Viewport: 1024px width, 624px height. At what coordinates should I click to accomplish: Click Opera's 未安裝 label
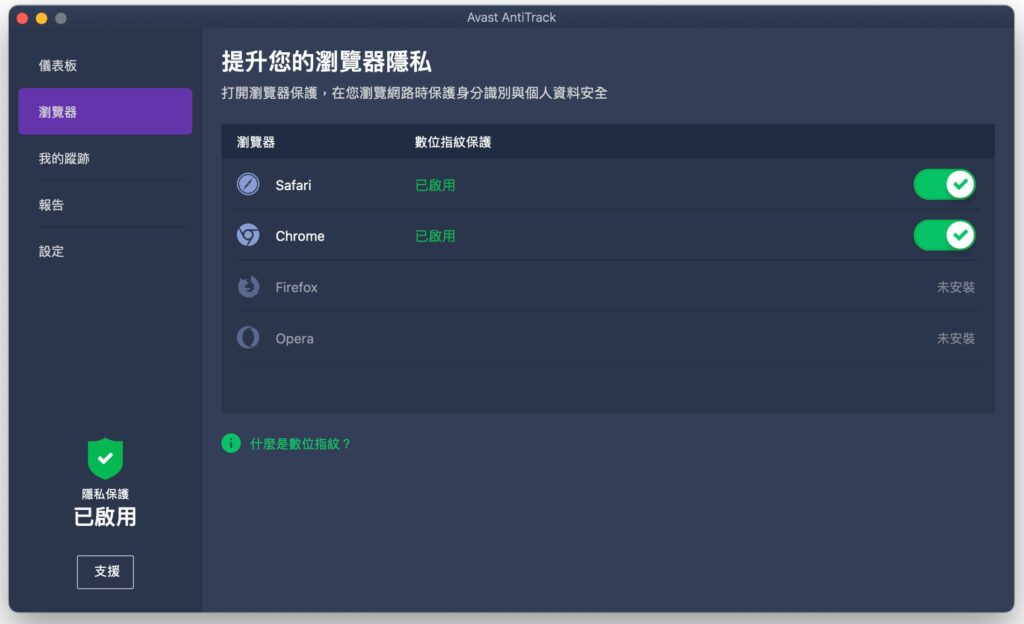(955, 338)
